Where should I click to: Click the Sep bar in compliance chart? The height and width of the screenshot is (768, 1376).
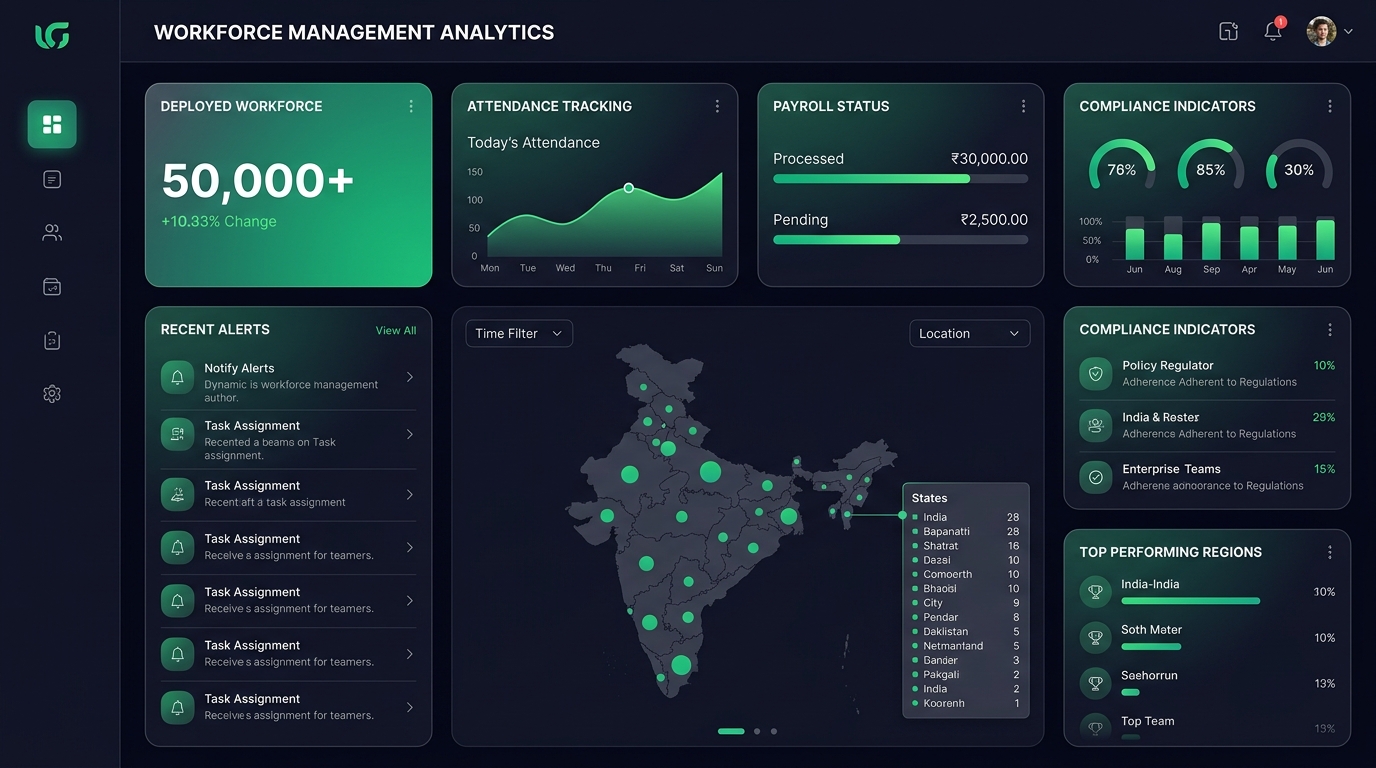pyautogui.click(x=1211, y=241)
